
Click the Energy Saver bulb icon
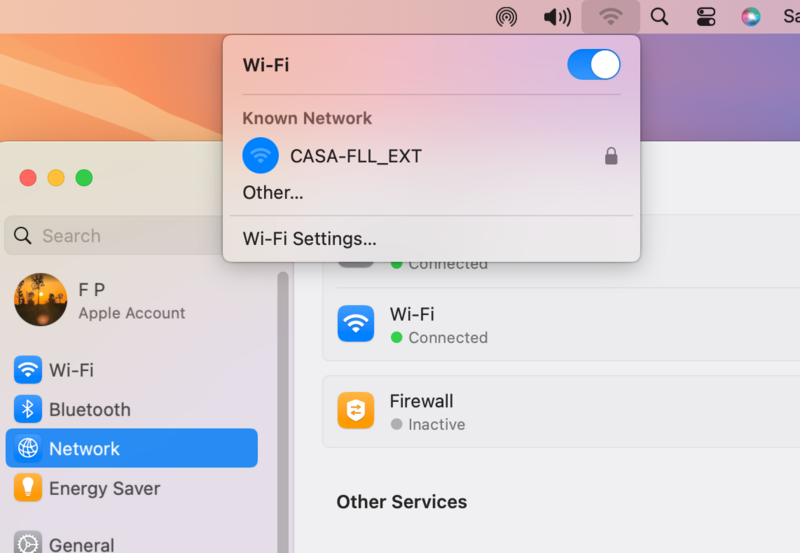tap(28, 488)
